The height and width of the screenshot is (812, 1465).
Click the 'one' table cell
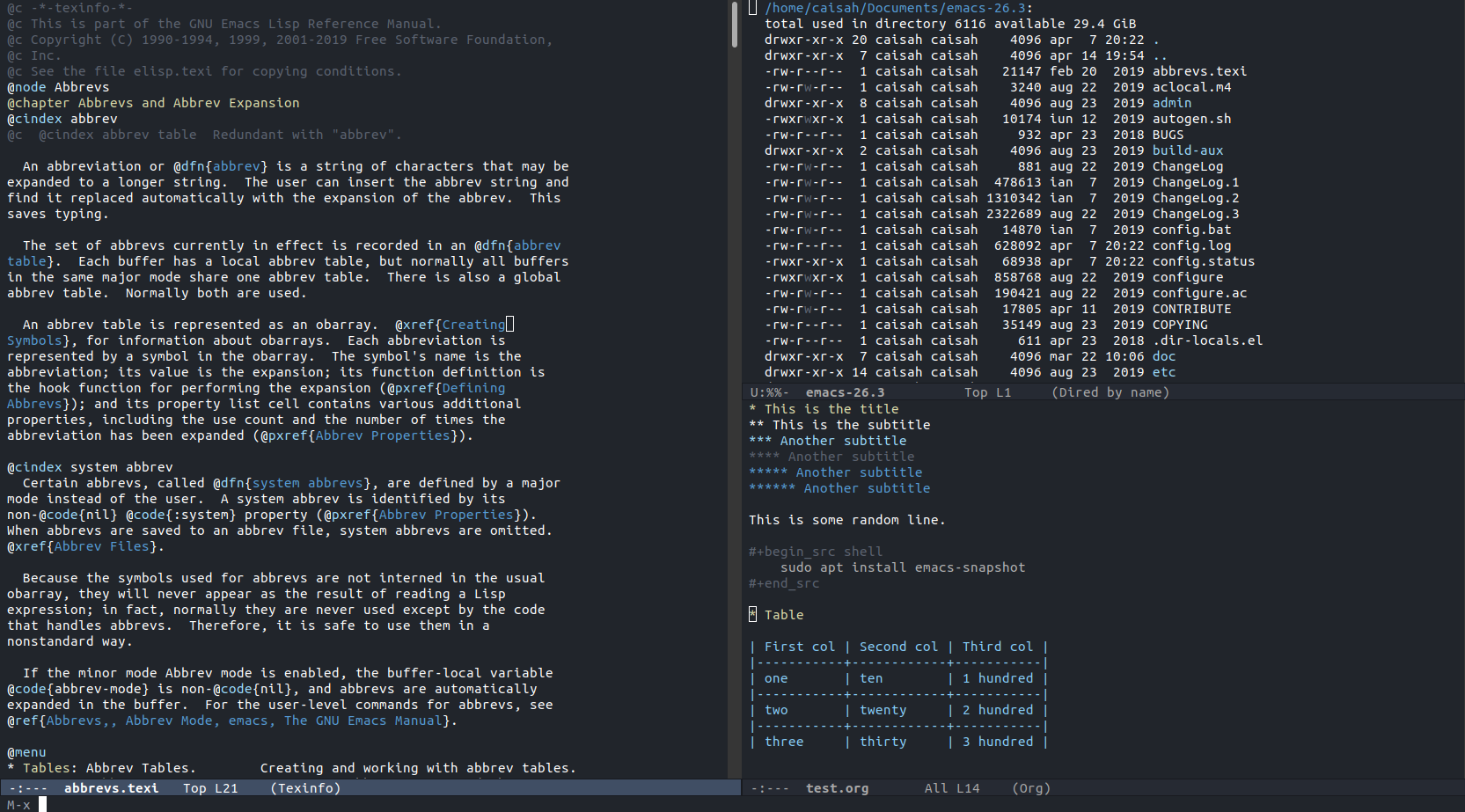[x=776, y=678]
